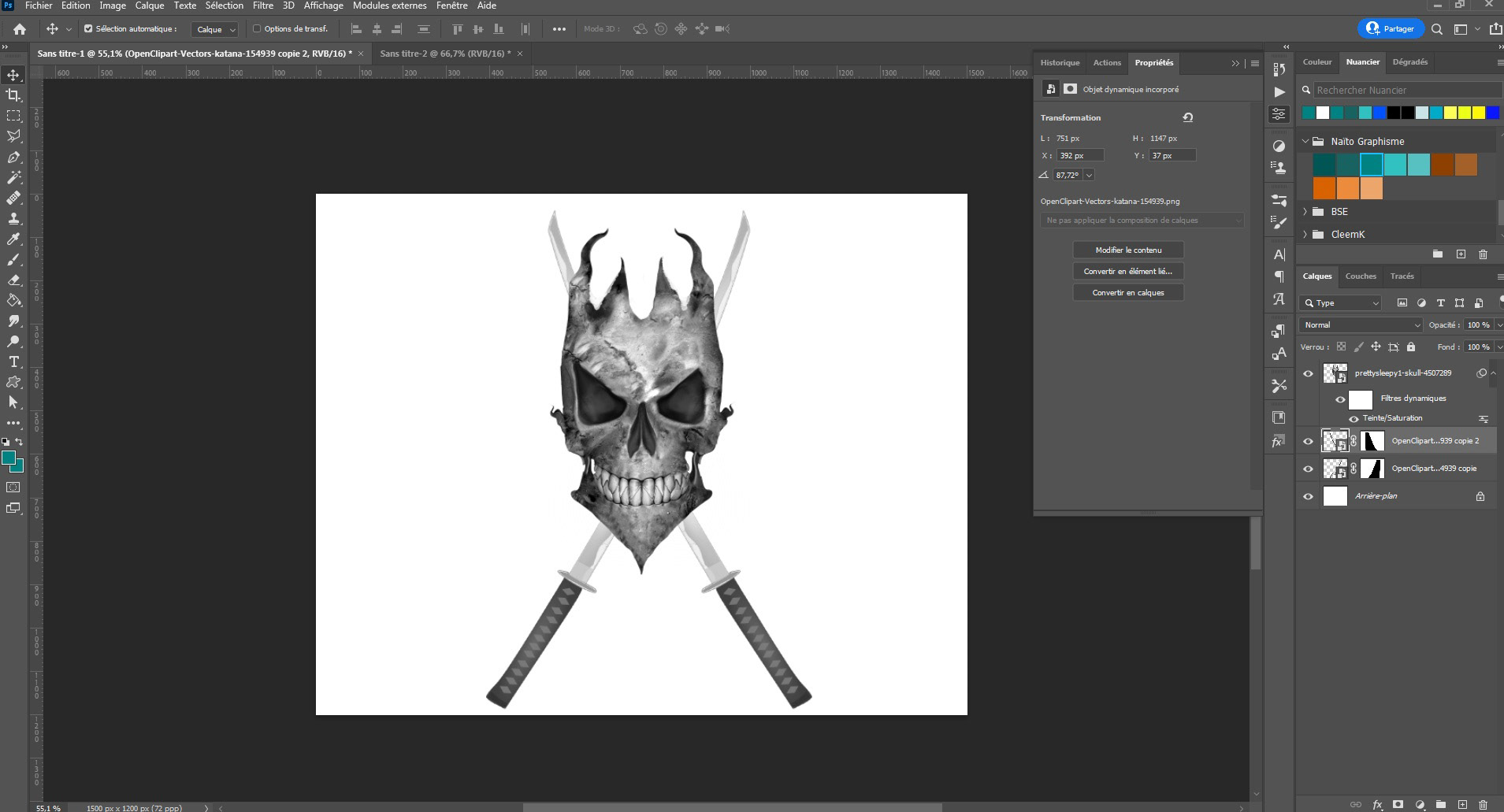Select the Magic Wand tool

pos(13,177)
